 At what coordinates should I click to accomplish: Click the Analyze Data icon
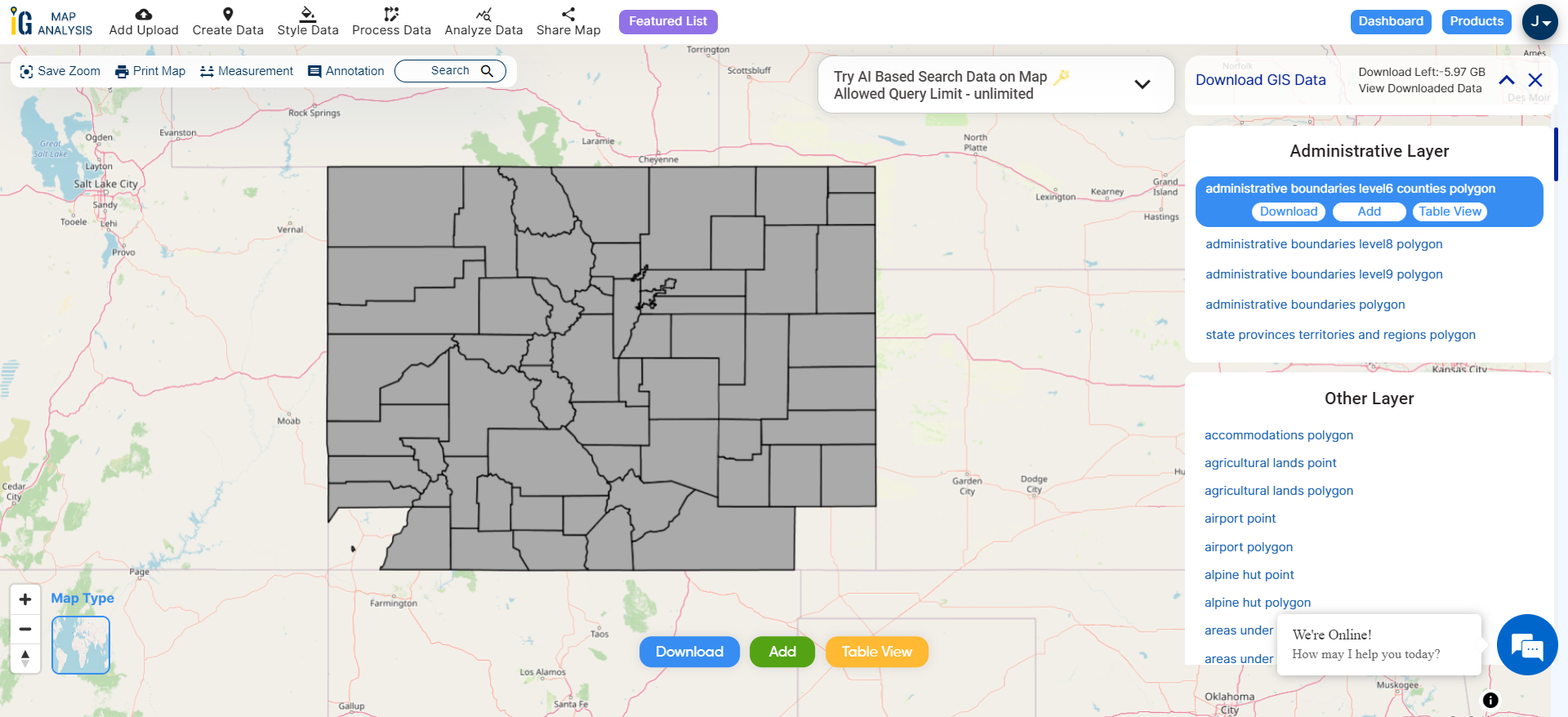[x=483, y=14]
